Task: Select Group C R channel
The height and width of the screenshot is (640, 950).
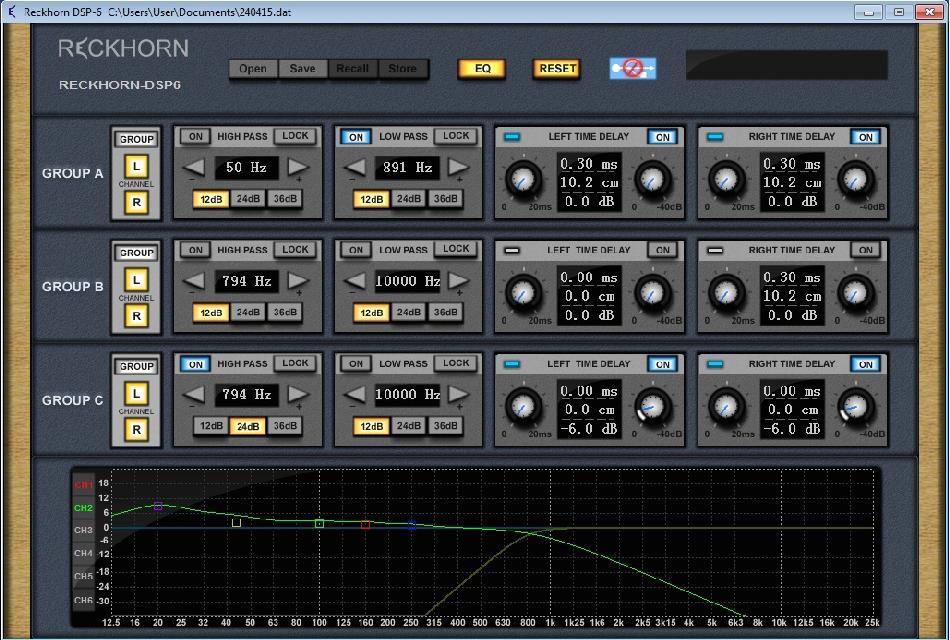Action: [136, 430]
